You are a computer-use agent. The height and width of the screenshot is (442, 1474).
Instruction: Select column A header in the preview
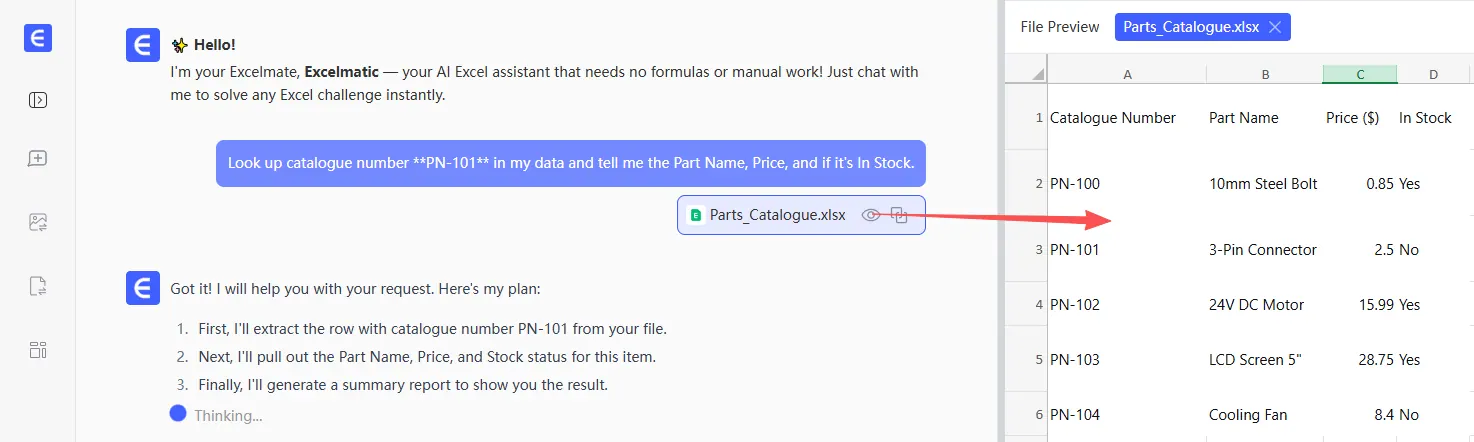point(1127,74)
